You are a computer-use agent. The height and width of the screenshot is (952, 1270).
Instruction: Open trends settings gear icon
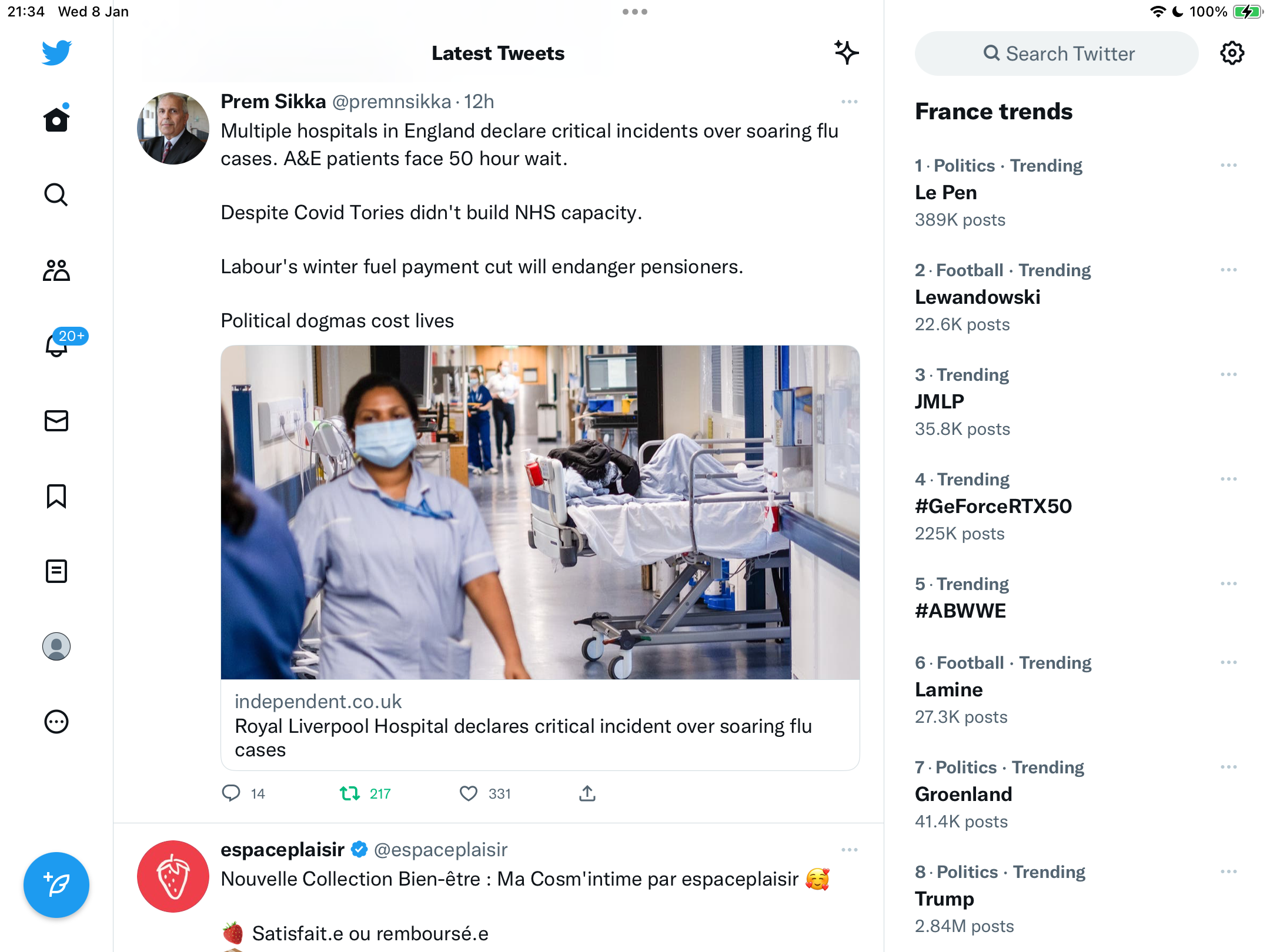[x=1232, y=53]
